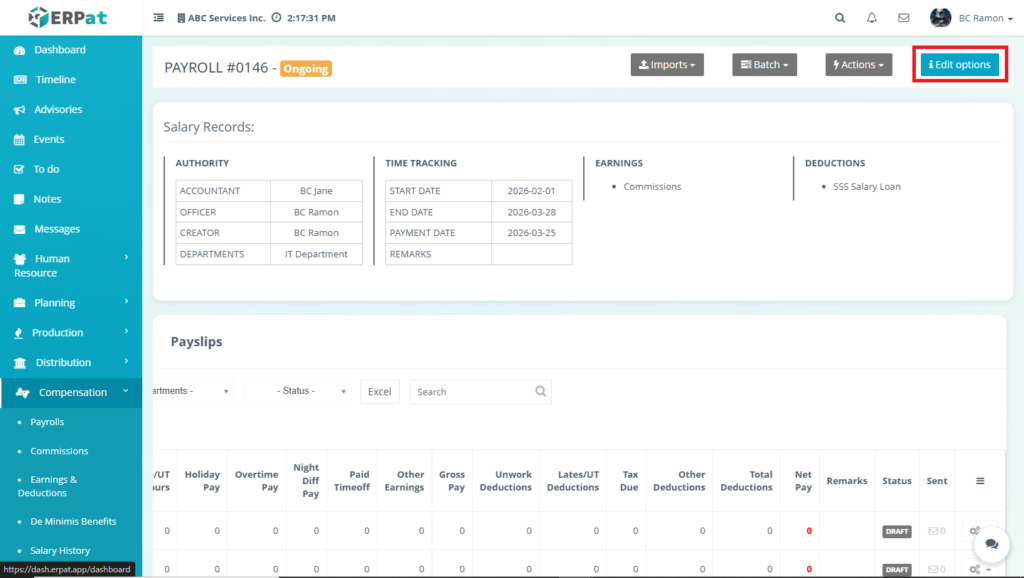The height and width of the screenshot is (578, 1024).
Task: Select the Status filter dropdown
Action: point(298,391)
